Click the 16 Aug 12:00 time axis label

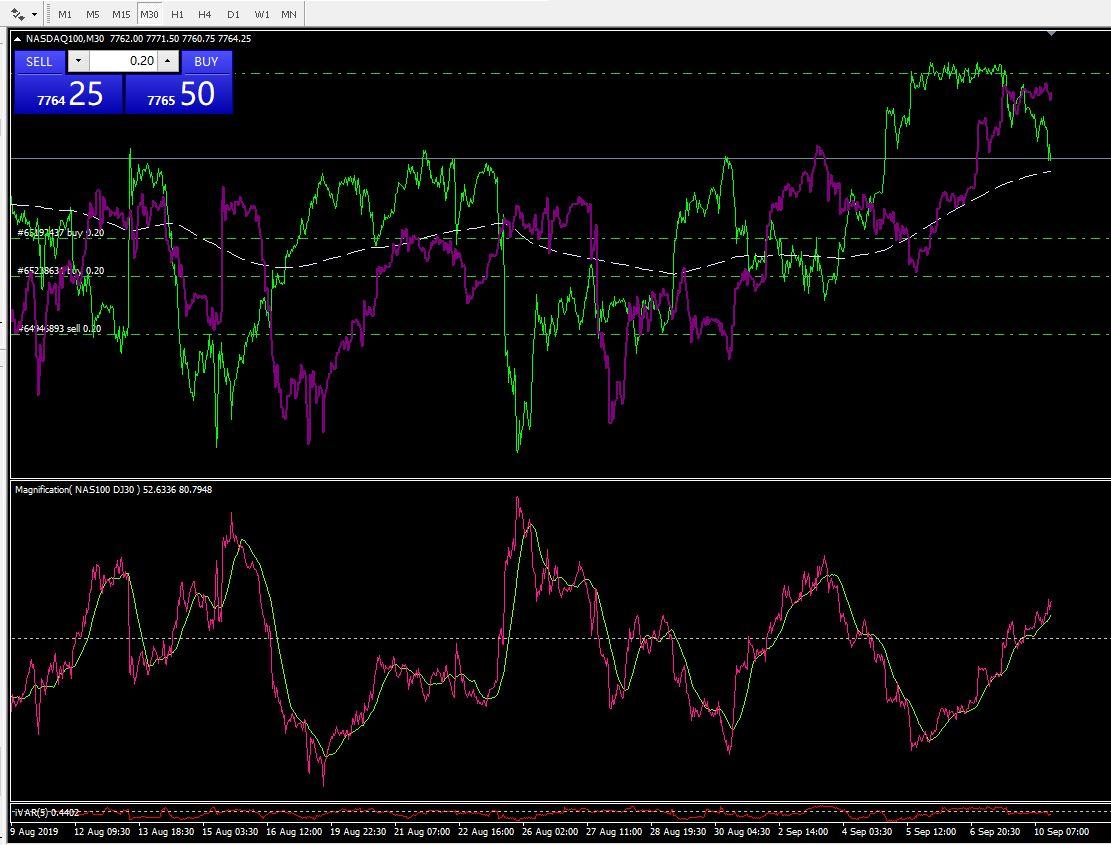coord(294,832)
